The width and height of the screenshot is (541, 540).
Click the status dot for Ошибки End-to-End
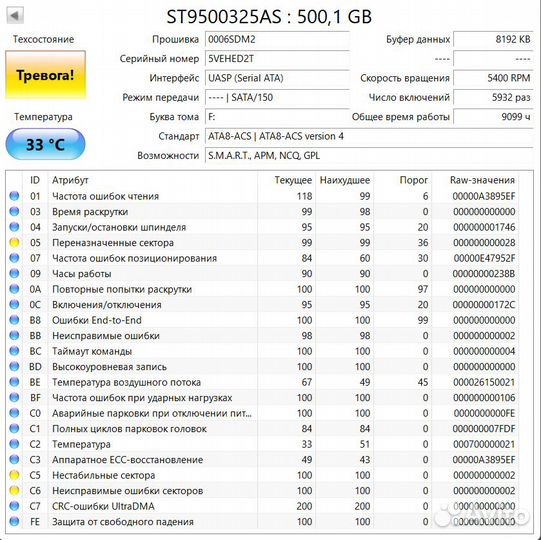pyautogui.click(x=14, y=320)
